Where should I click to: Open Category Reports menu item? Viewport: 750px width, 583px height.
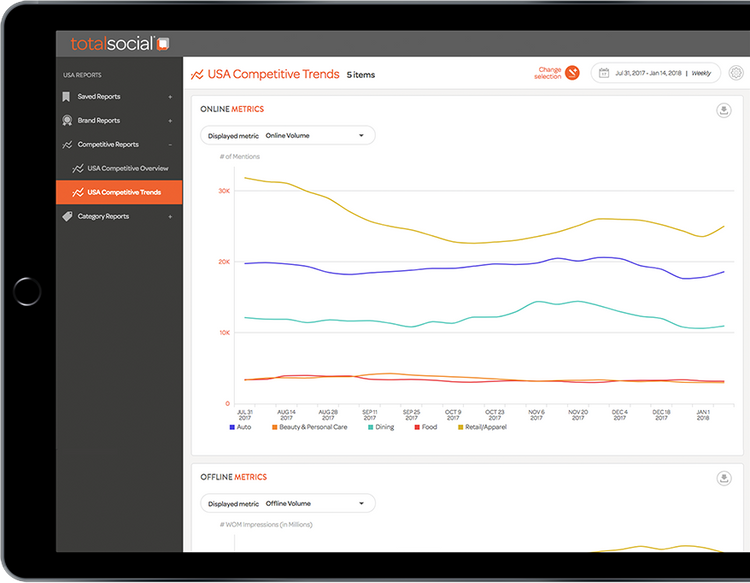[119, 216]
